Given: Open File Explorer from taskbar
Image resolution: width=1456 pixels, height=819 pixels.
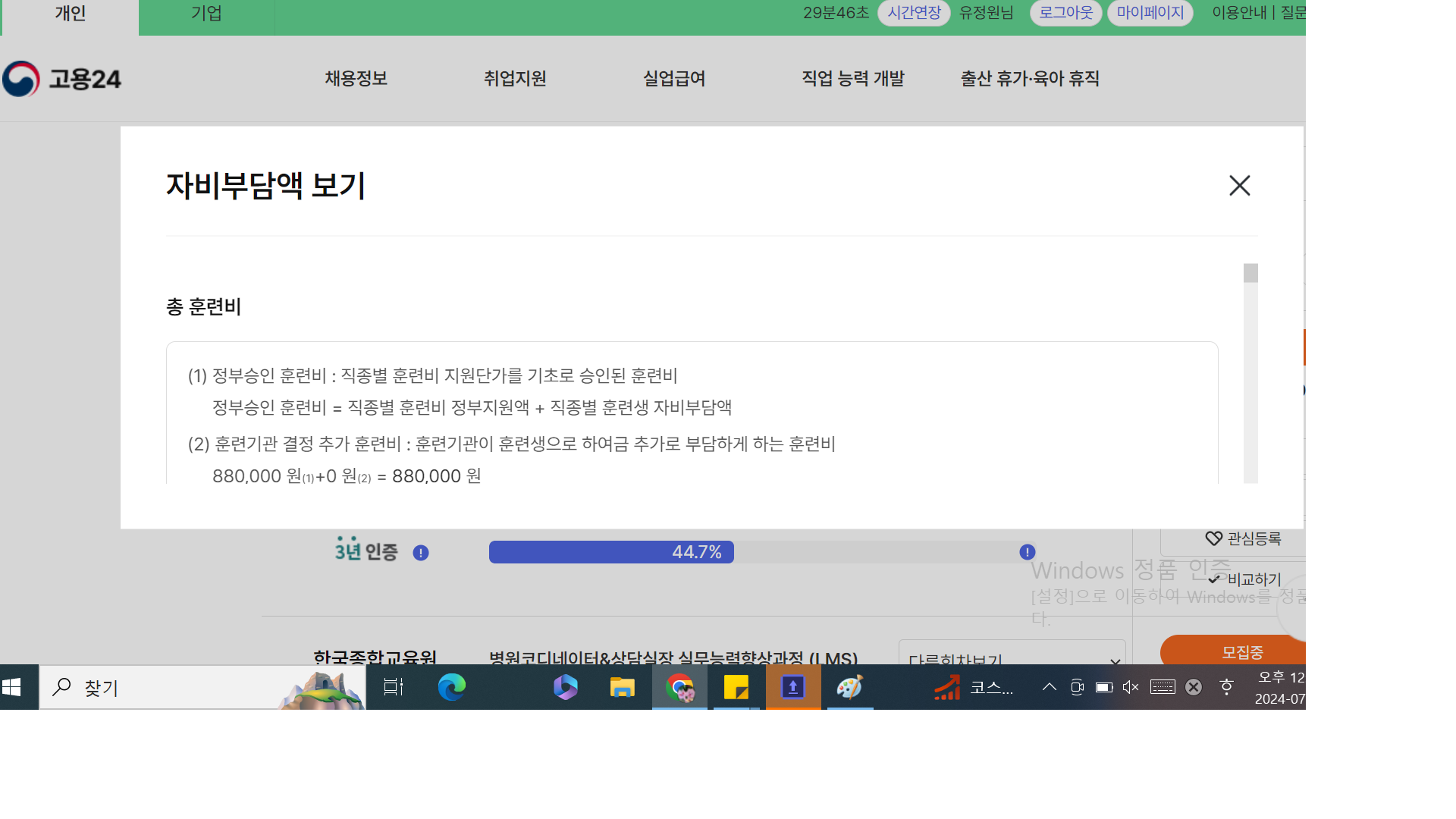Looking at the screenshot, I should 622,688.
